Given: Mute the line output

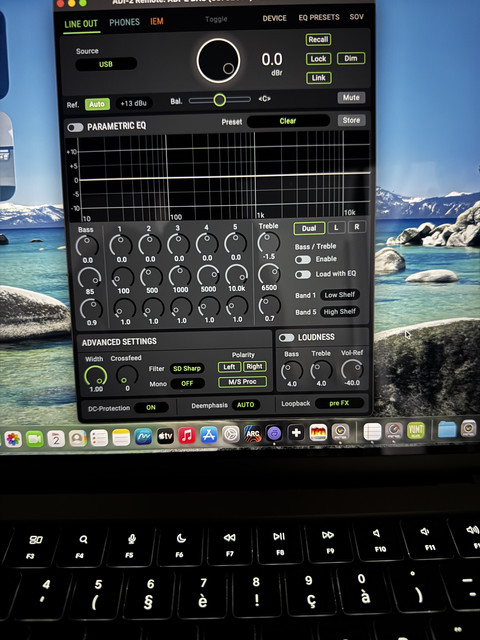Looking at the screenshot, I should coord(351,98).
